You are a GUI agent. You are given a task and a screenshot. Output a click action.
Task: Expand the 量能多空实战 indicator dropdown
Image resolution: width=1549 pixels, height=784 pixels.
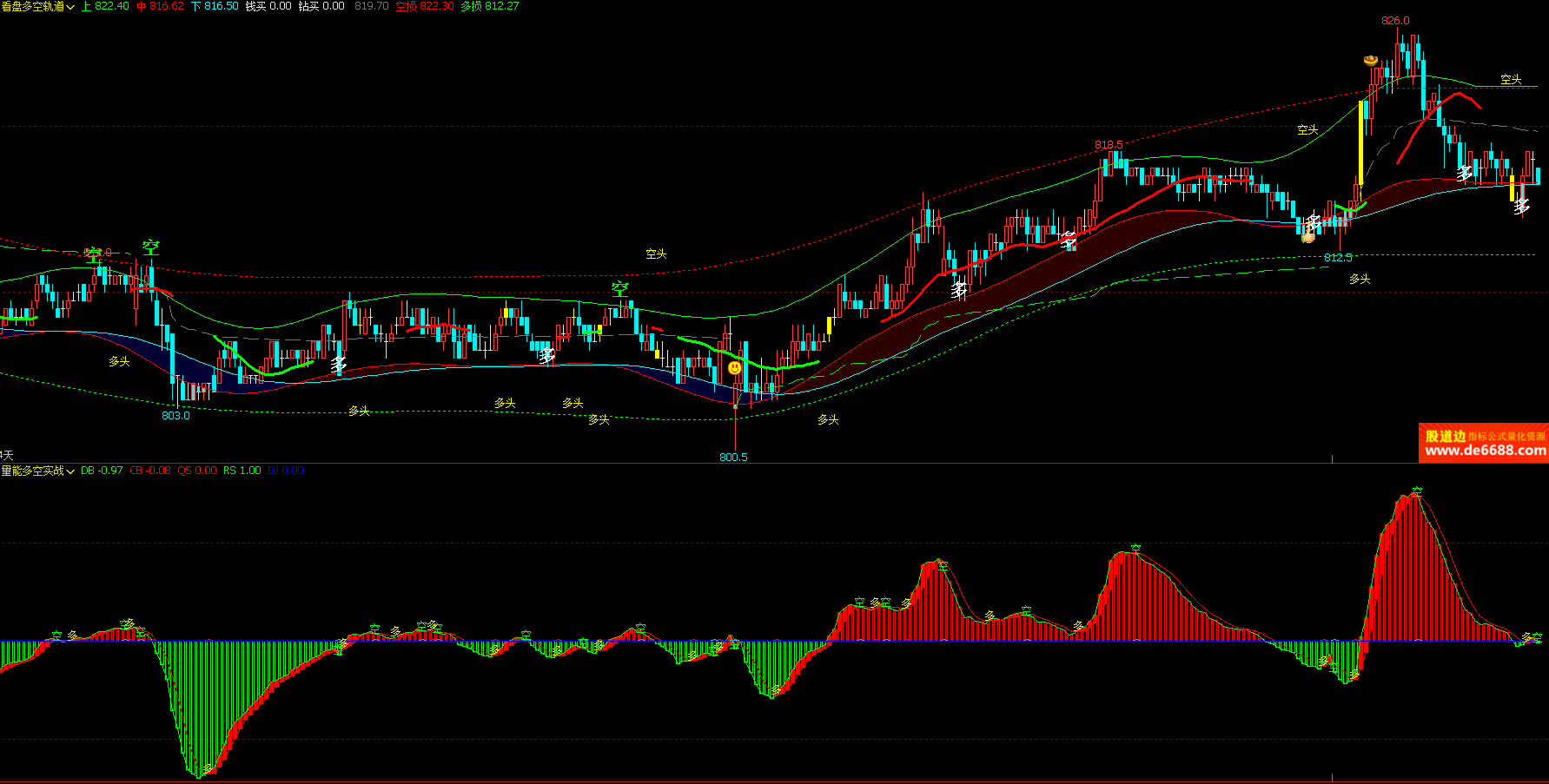[x=70, y=471]
